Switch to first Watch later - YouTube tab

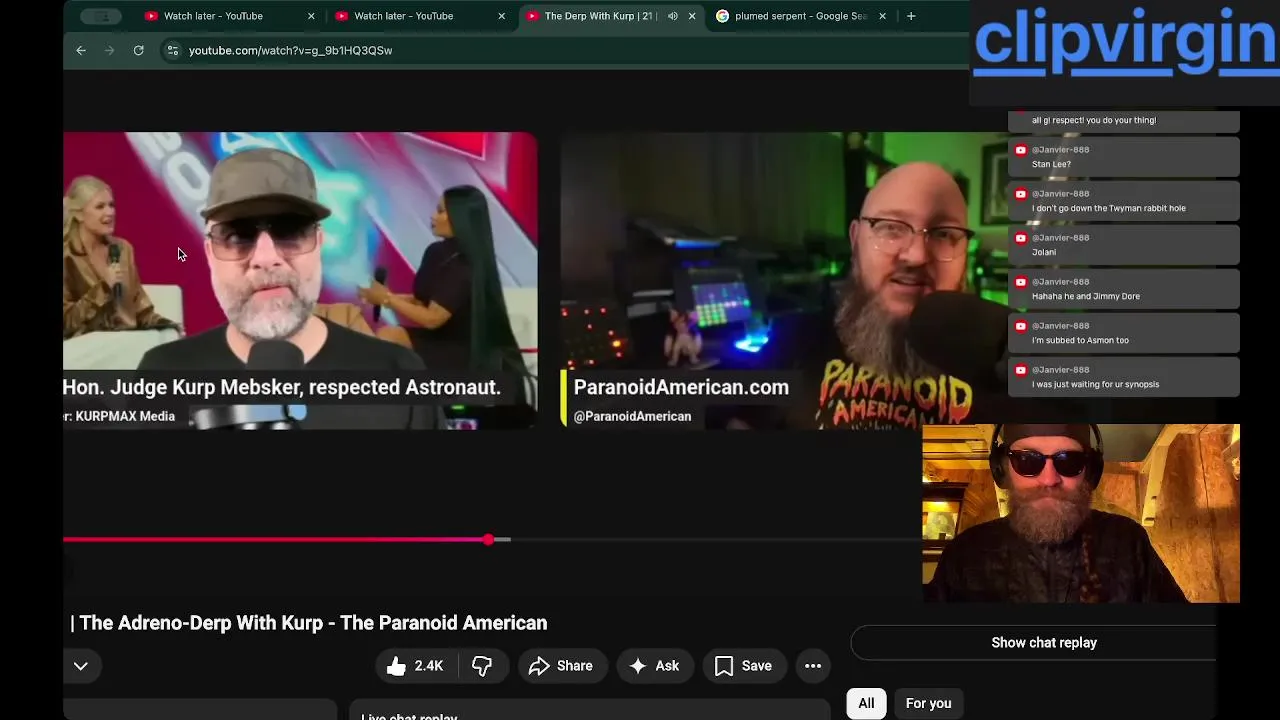coord(230,16)
